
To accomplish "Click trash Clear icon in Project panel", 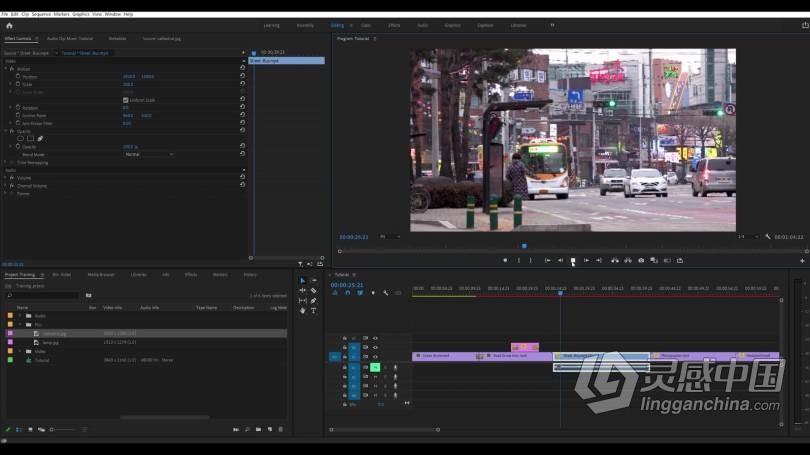I will tap(281, 429).
